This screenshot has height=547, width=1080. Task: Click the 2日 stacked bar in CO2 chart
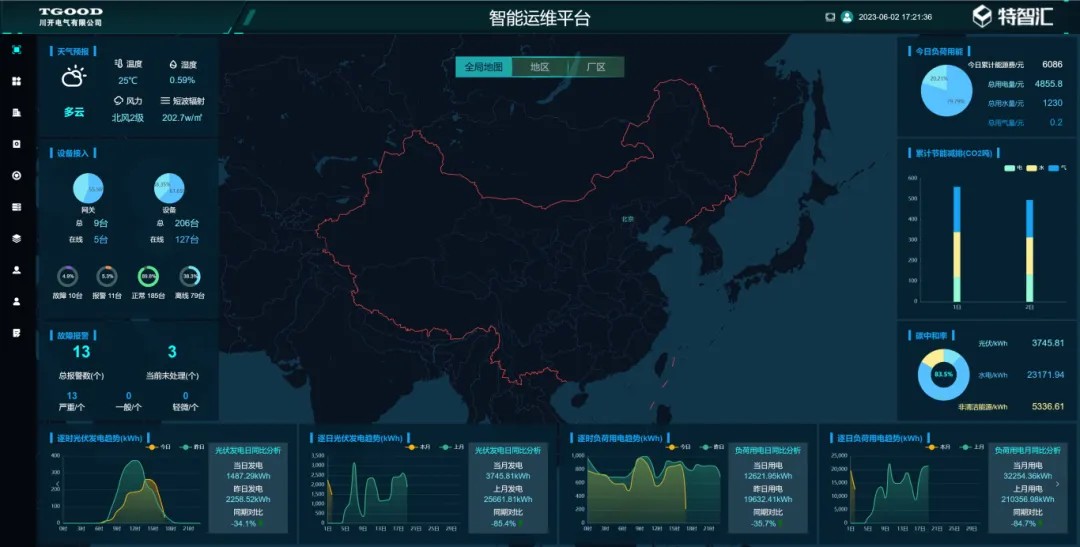pyautogui.click(x=1029, y=251)
